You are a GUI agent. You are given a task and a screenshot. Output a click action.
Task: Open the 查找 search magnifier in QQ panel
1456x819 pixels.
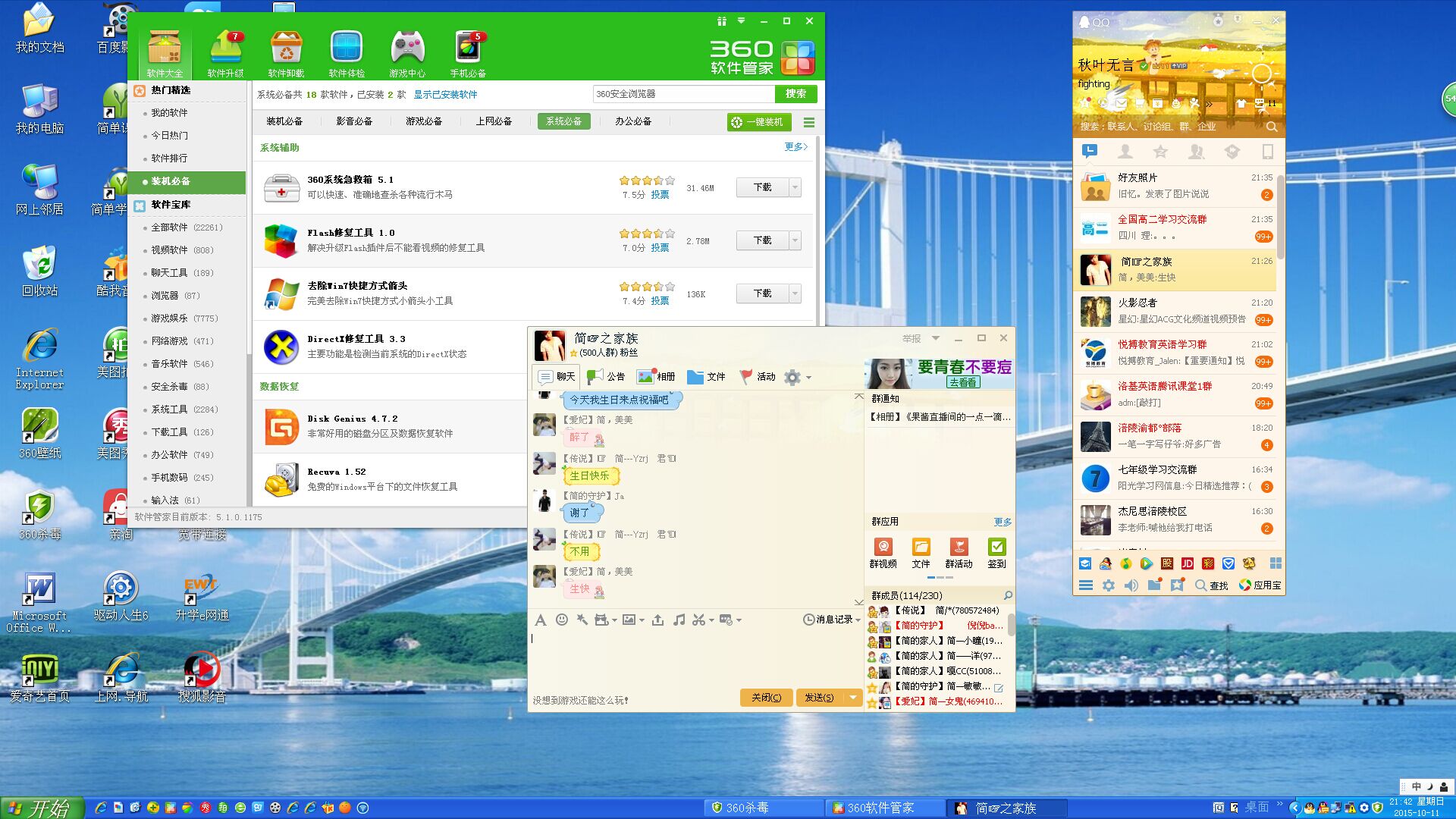tap(1200, 585)
